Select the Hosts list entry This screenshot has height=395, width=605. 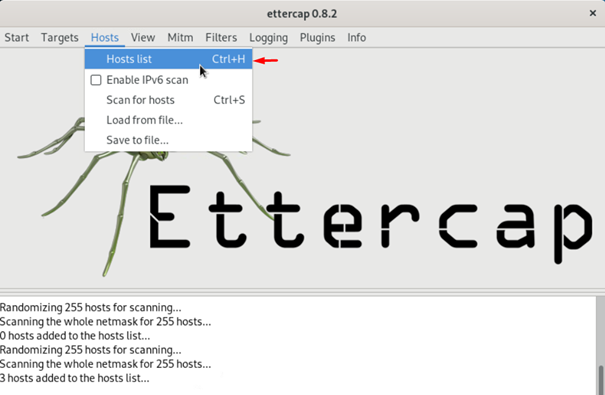pyautogui.click(x=168, y=59)
